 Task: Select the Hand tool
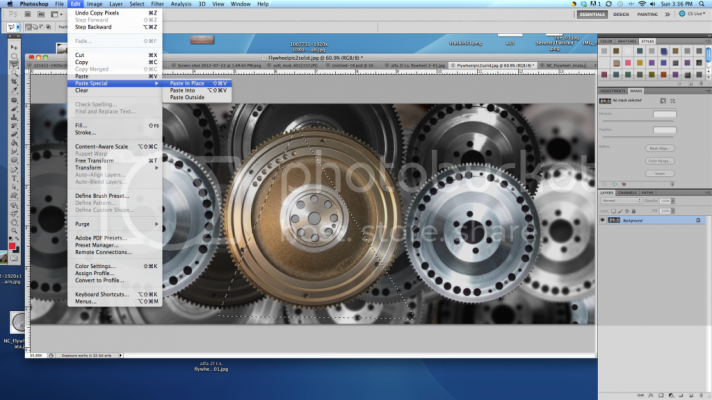pos(14,222)
